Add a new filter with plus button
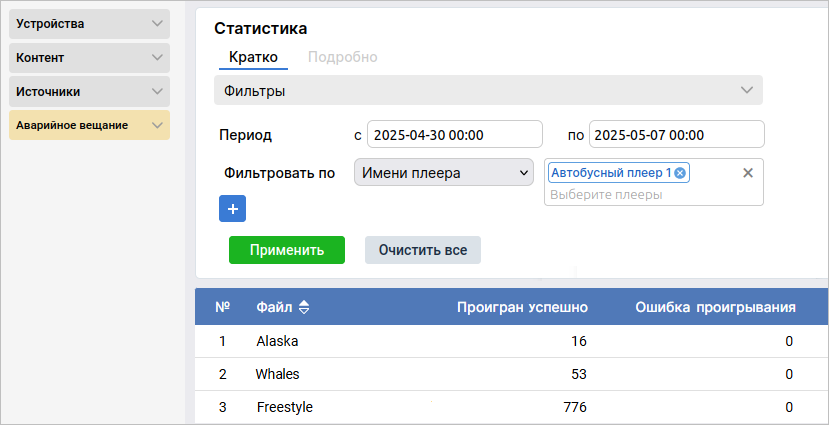Image resolution: width=829 pixels, height=425 pixels. (232, 209)
